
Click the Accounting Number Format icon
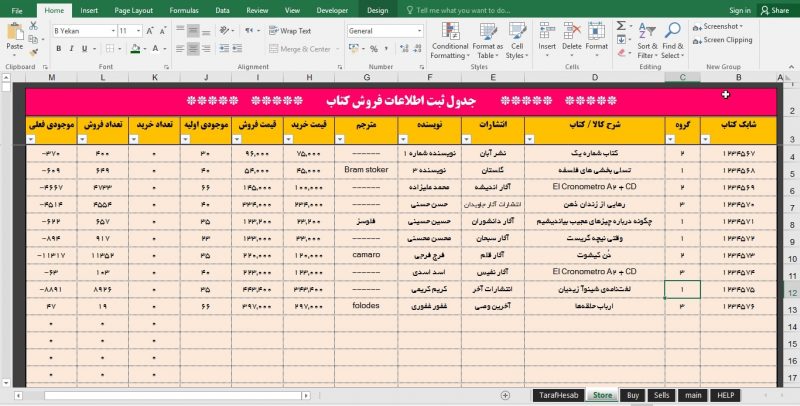click(353, 48)
